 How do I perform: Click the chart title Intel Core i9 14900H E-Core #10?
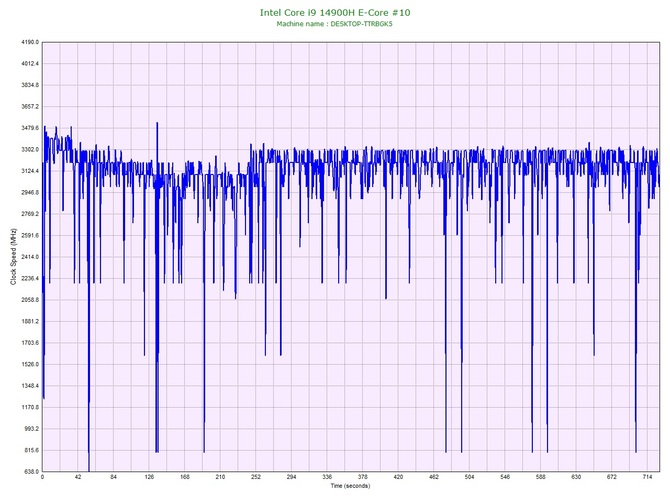coord(335,12)
